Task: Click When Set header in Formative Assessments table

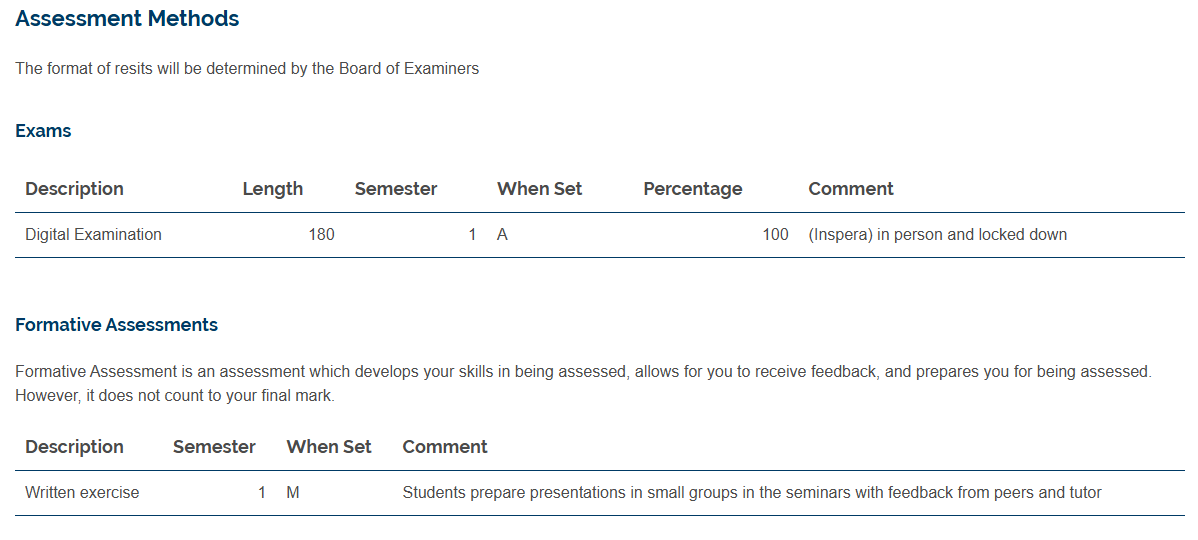Action: pos(328,447)
